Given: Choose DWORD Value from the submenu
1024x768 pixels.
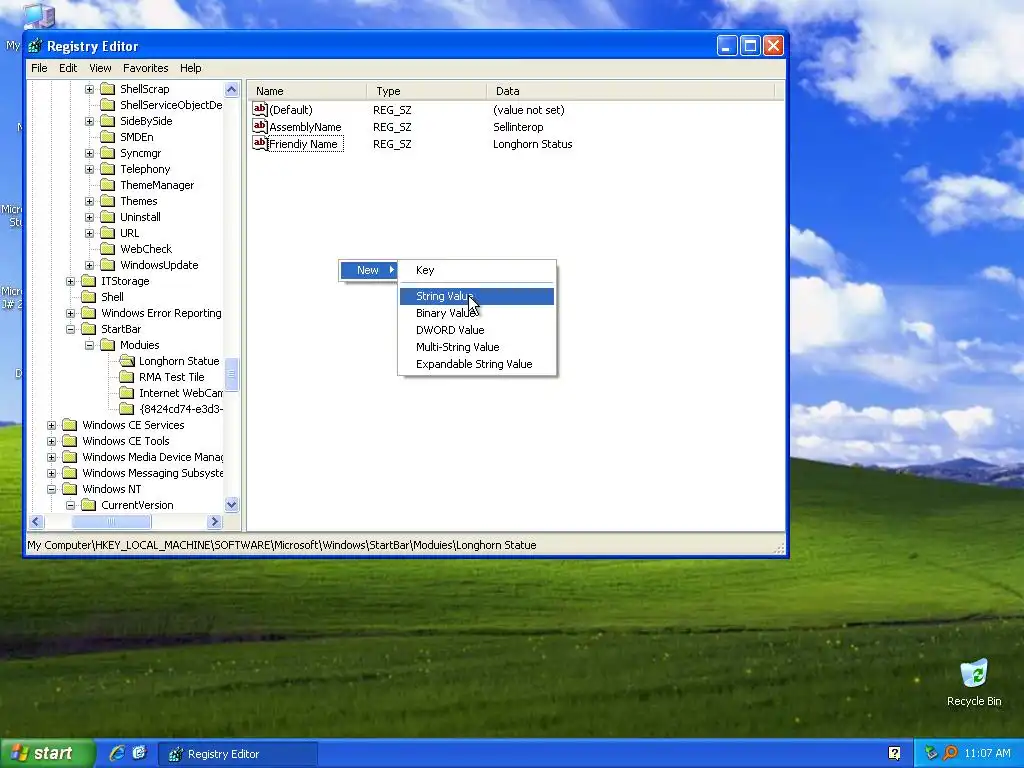Looking at the screenshot, I should pos(477,330).
